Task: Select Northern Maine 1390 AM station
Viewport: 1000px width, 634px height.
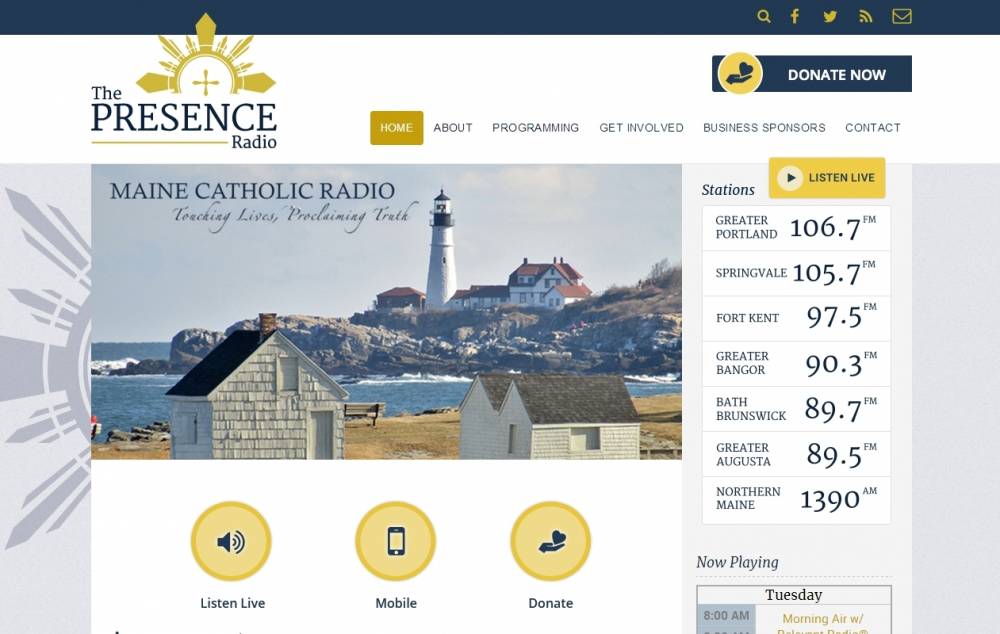Action: 796,500
